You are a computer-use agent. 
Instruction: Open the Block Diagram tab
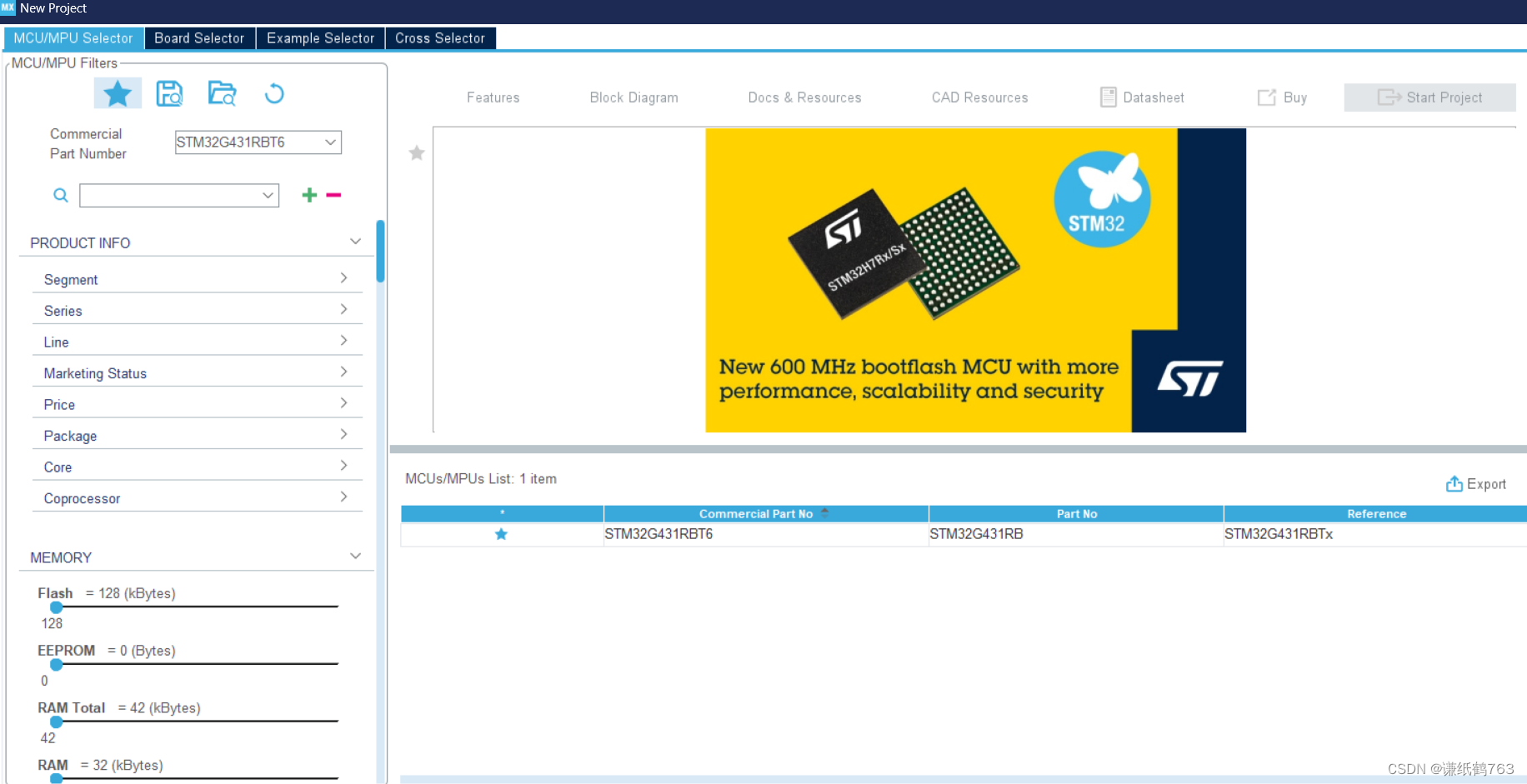pos(634,97)
